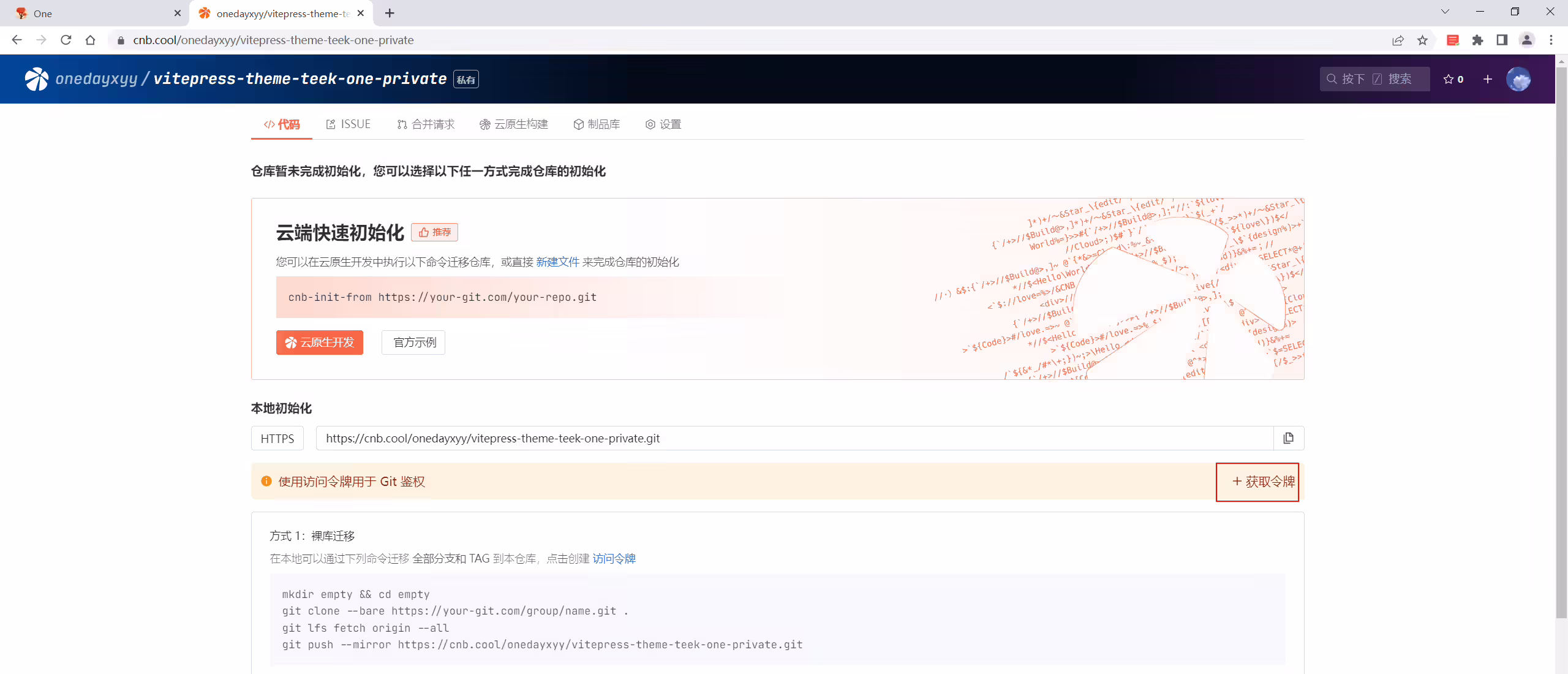Viewport: 1568px width, 674px height.
Task: Click the 'mkdir empty && cd empty' line
Action: pos(356,594)
